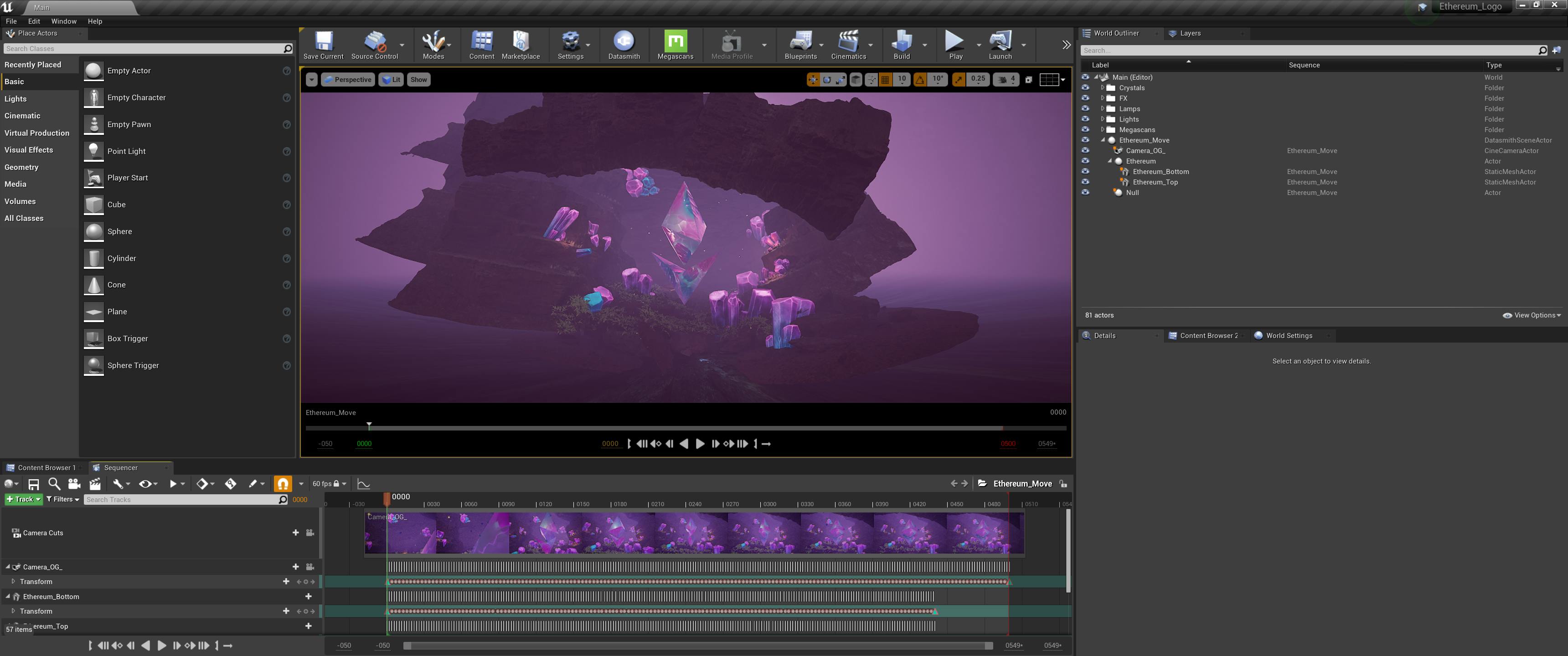This screenshot has height=656, width=1568.
Task: Hide the Crystals folder with its eye icon
Action: click(x=1085, y=87)
